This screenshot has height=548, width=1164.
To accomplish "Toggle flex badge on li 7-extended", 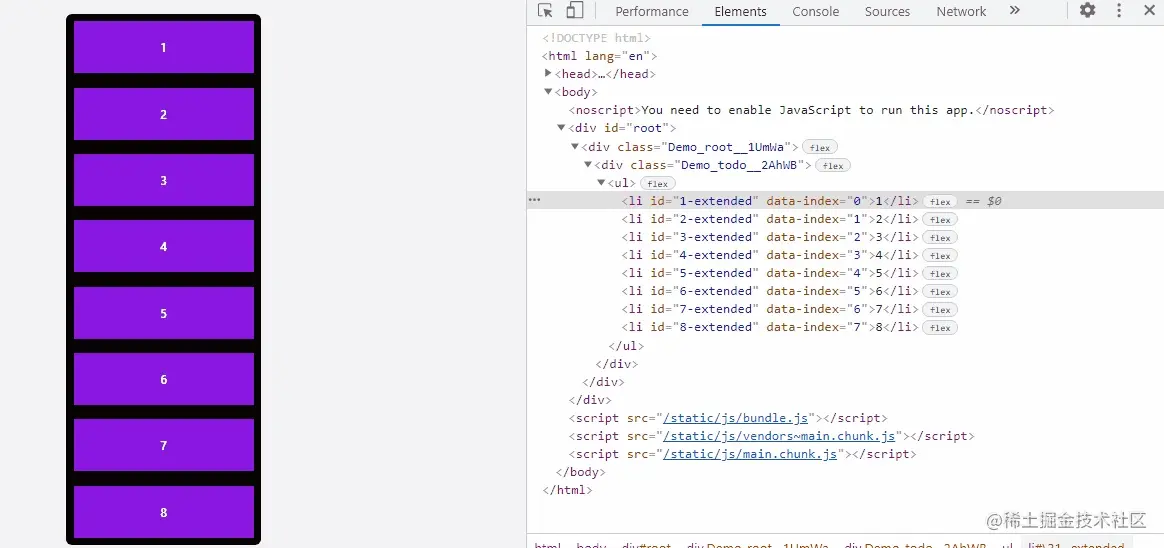I will (x=940, y=310).
